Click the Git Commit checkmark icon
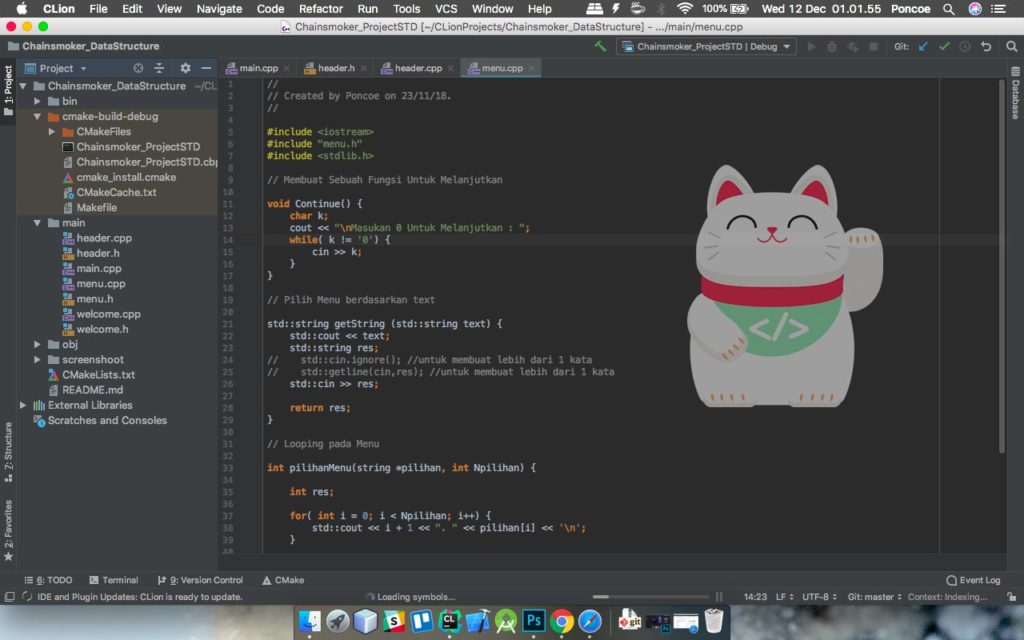Viewport: 1024px width, 640px height. point(944,46)
